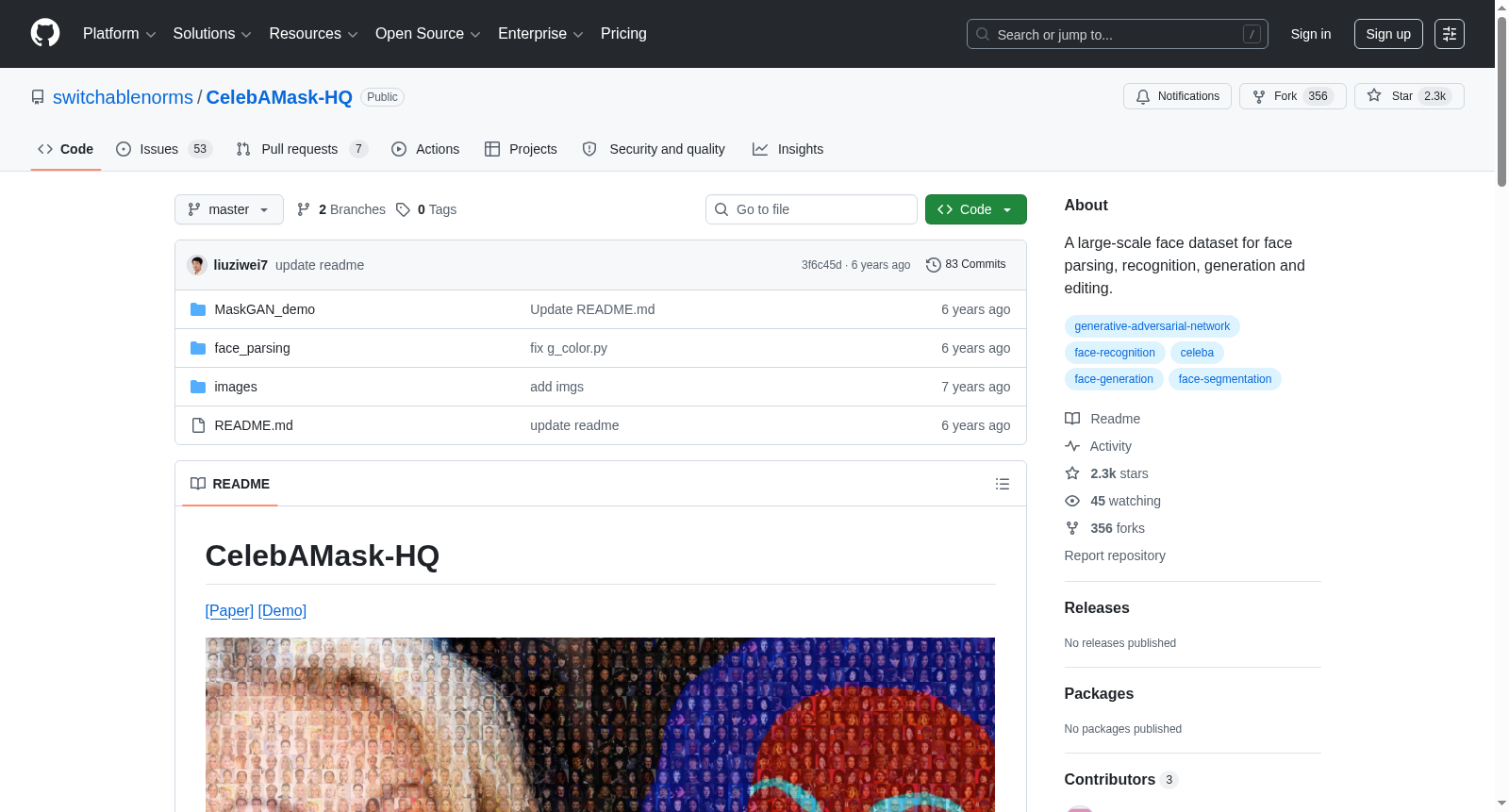Switch to Security and quality tab

pyautogui.click(x=654, y=149)
